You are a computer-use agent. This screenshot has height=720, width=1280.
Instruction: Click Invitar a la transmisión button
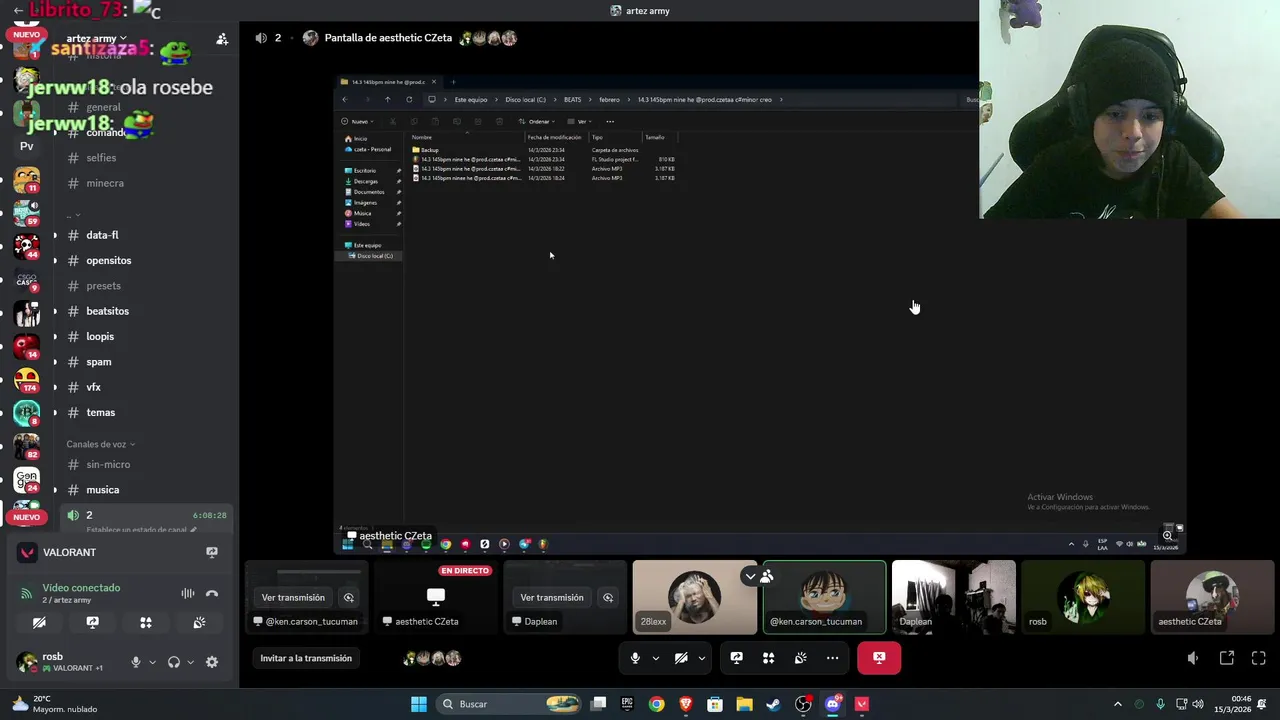(306, 658)
